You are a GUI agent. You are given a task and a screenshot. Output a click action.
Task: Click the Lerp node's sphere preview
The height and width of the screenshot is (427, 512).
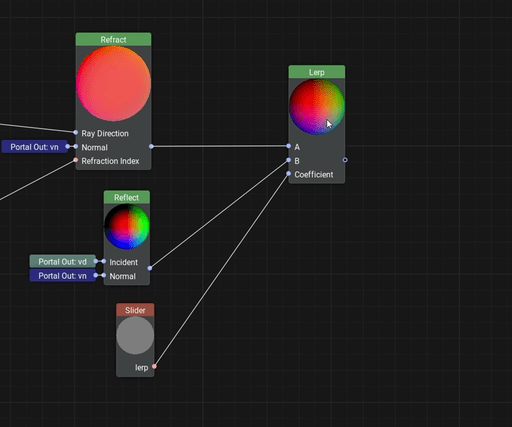tap(317, 107)
